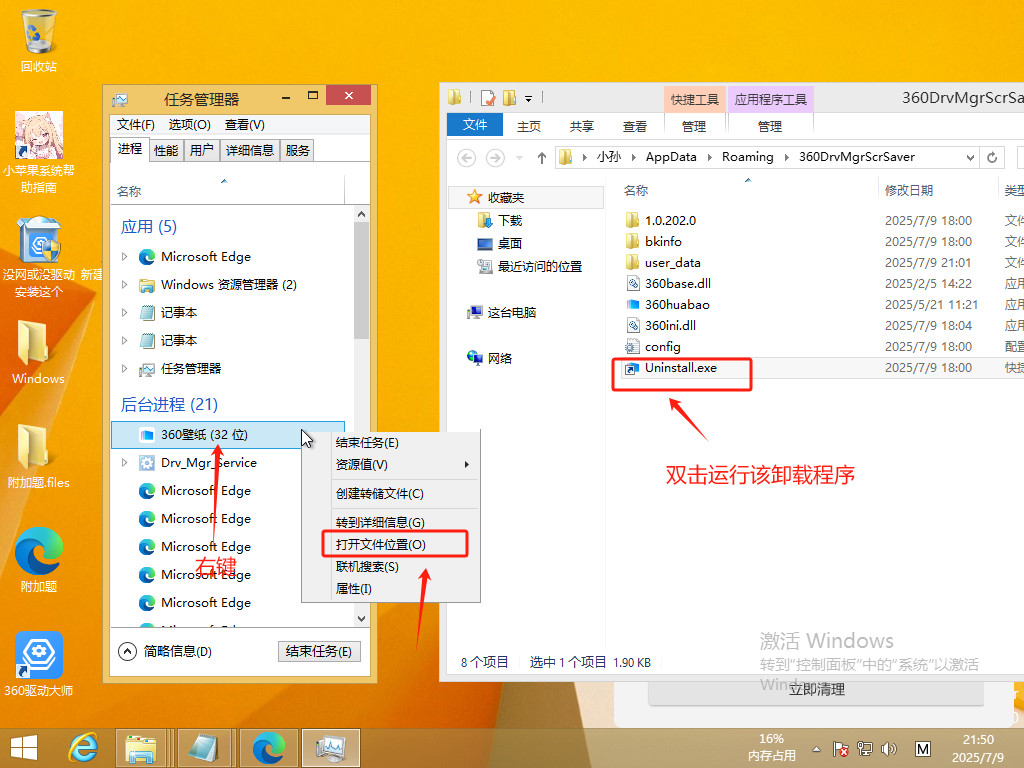This screenshot has width=1024, height=768.
Task: Sort files by the 修改日期 column header
Action: 908,191
